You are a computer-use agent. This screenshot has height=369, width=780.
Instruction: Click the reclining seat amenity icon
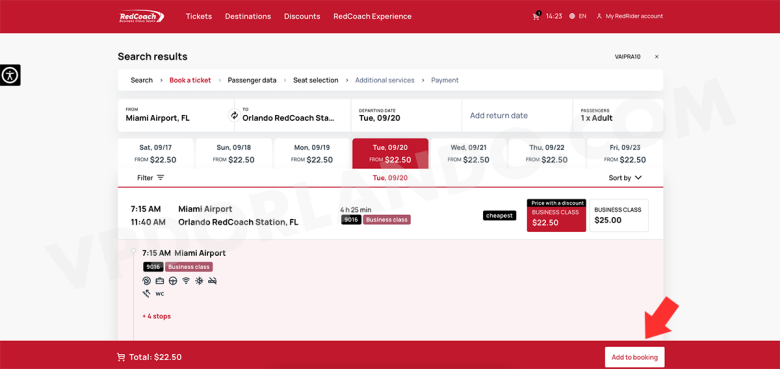click(x=146, y=293)
